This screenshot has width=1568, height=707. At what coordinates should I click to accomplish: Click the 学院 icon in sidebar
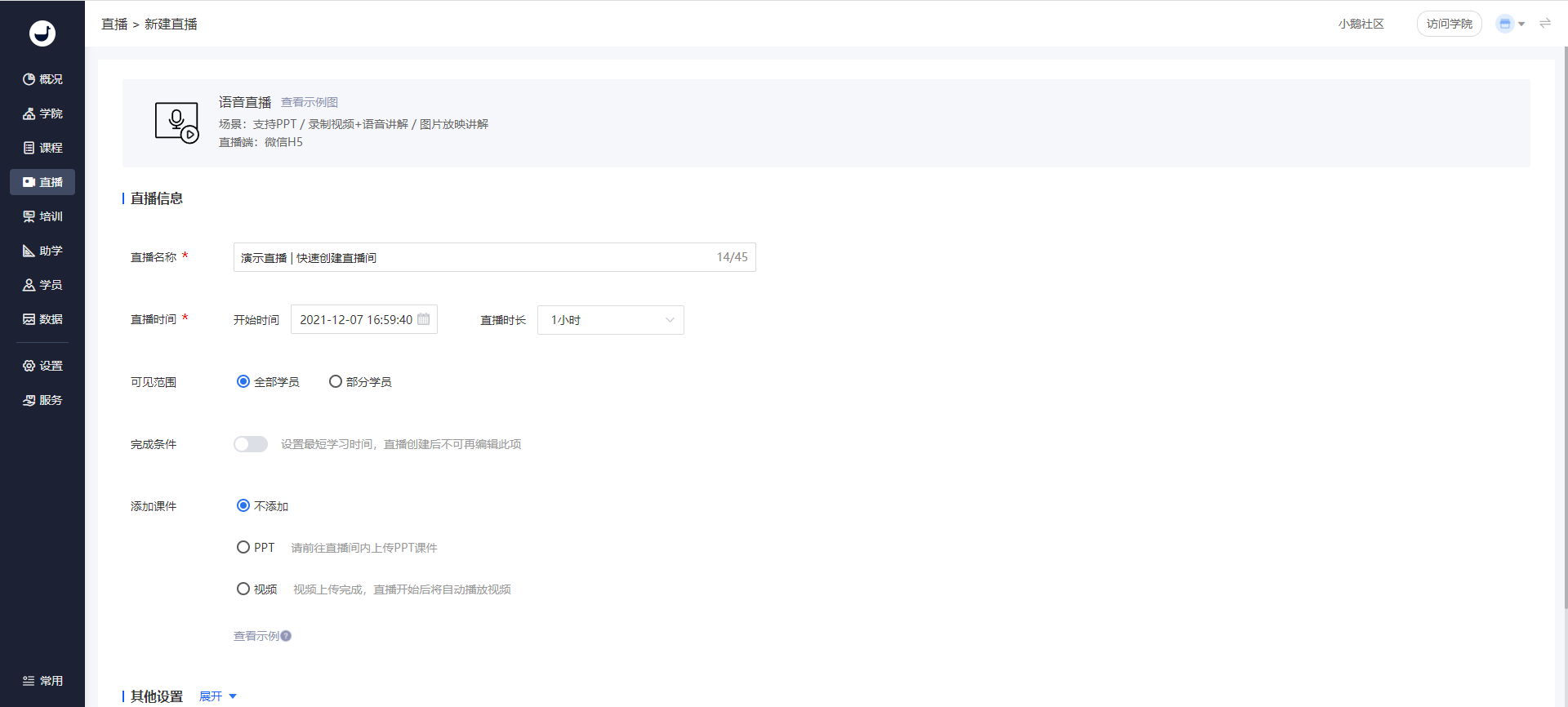(x=29, y=113)
